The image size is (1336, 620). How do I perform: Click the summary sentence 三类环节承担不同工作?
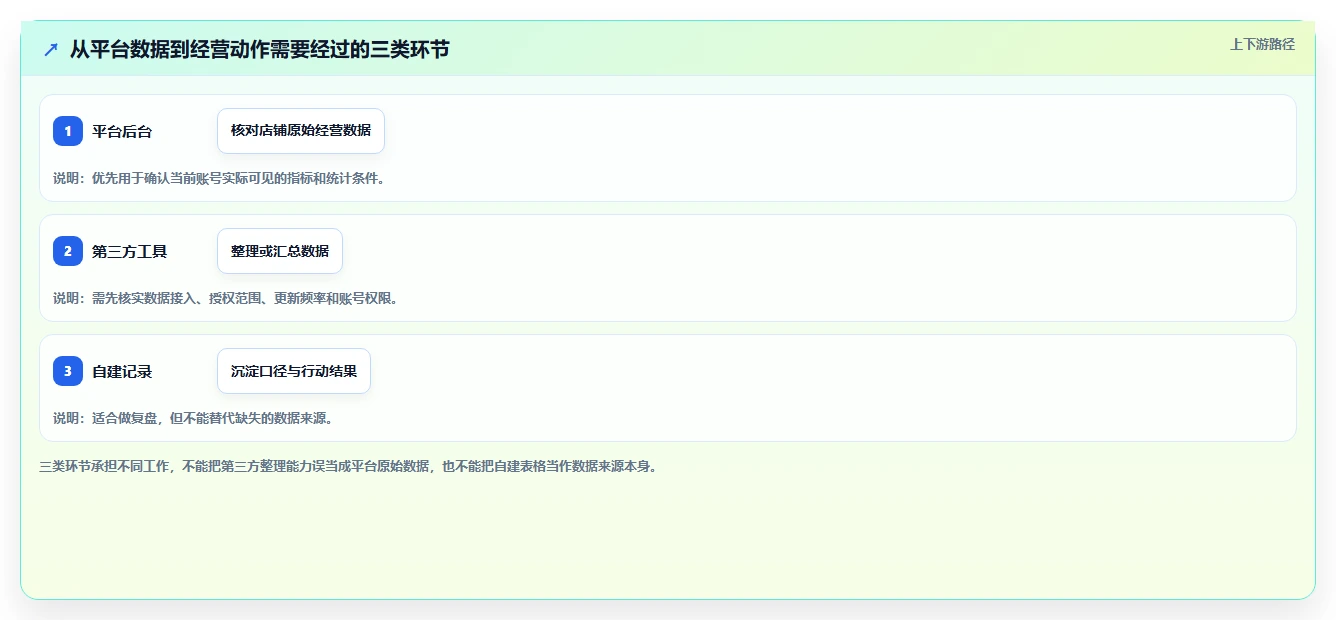pyautogui.click(x=349, y=466)
